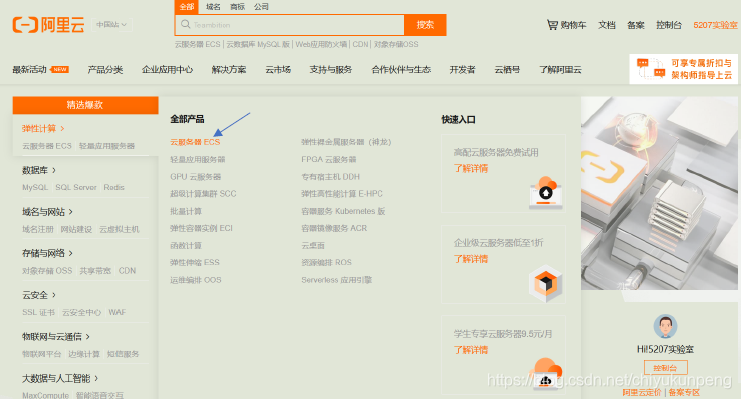Open 合作伙伴与生态 menu item

401,69
